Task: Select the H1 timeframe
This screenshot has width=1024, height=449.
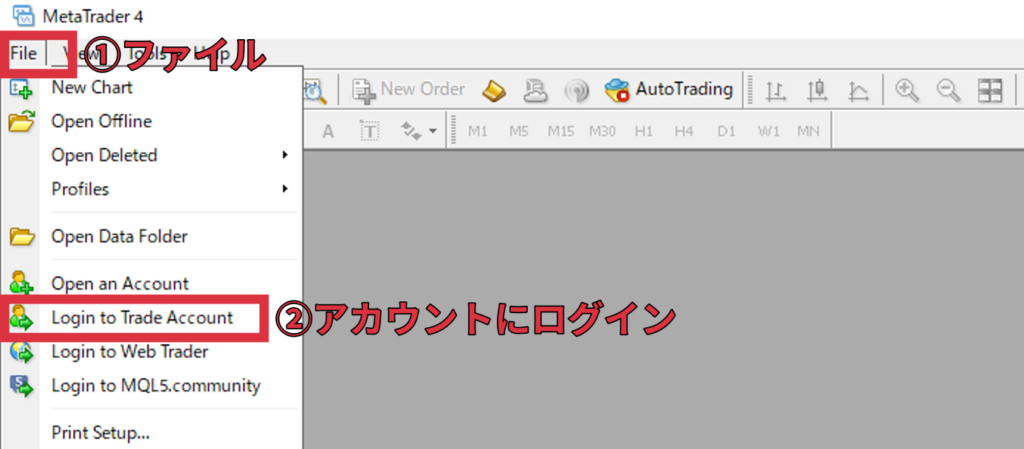Action: [644, 131]
